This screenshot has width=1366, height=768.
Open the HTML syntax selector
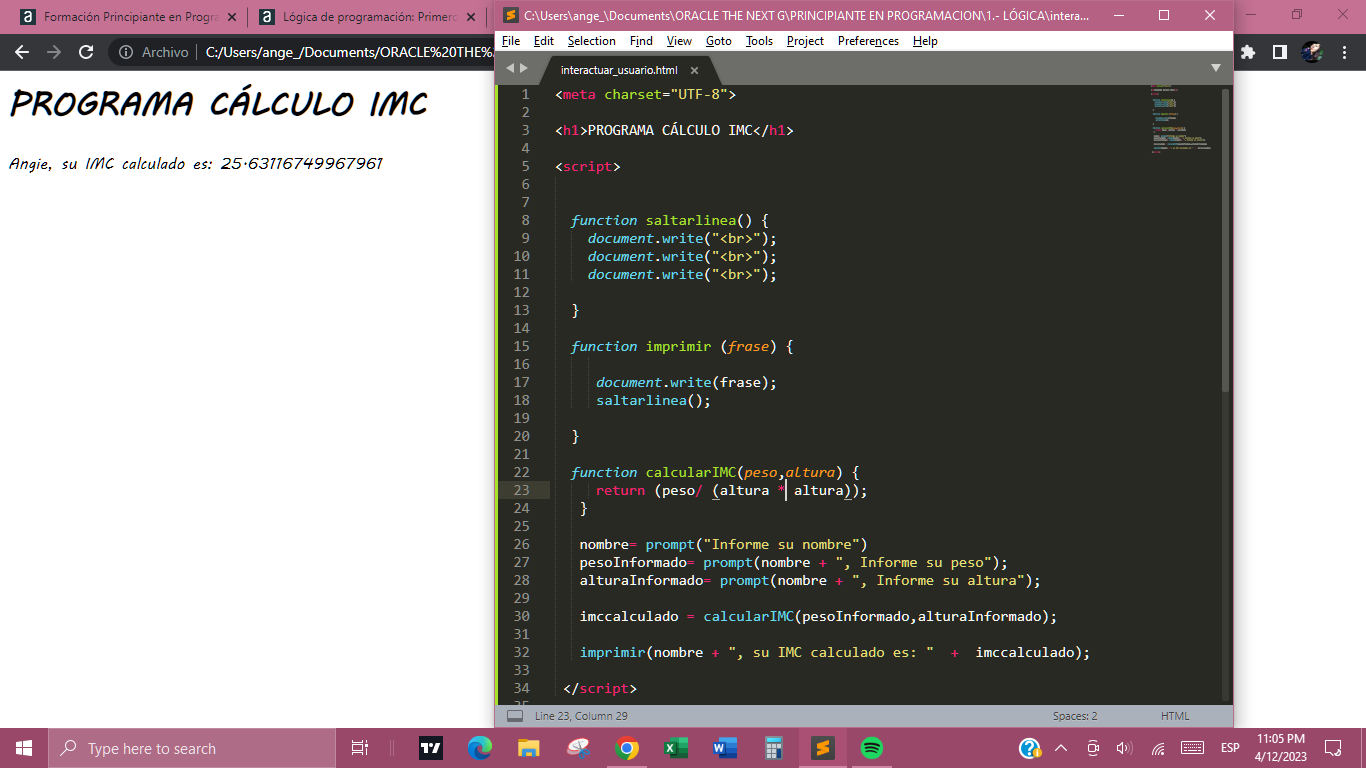pyautogui.click(x=1175, y=716)
